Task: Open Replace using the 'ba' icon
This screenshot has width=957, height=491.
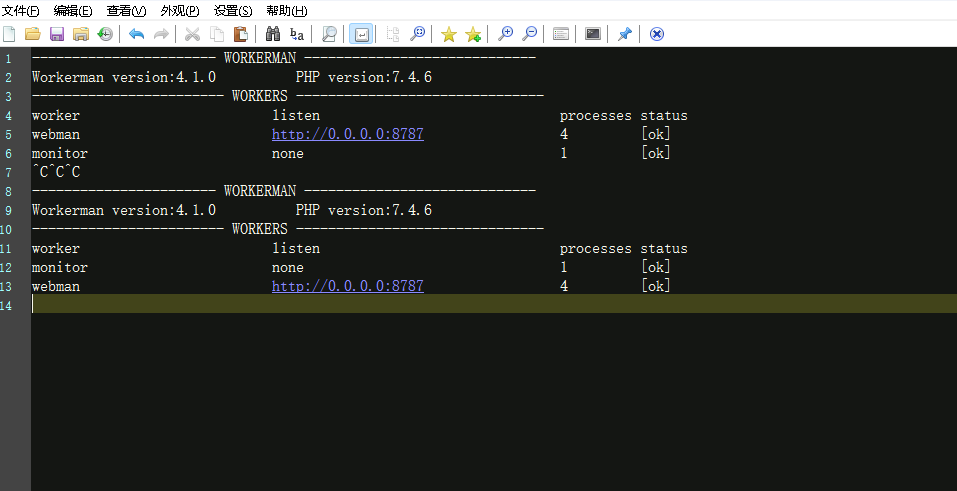Action: [297, 34]
